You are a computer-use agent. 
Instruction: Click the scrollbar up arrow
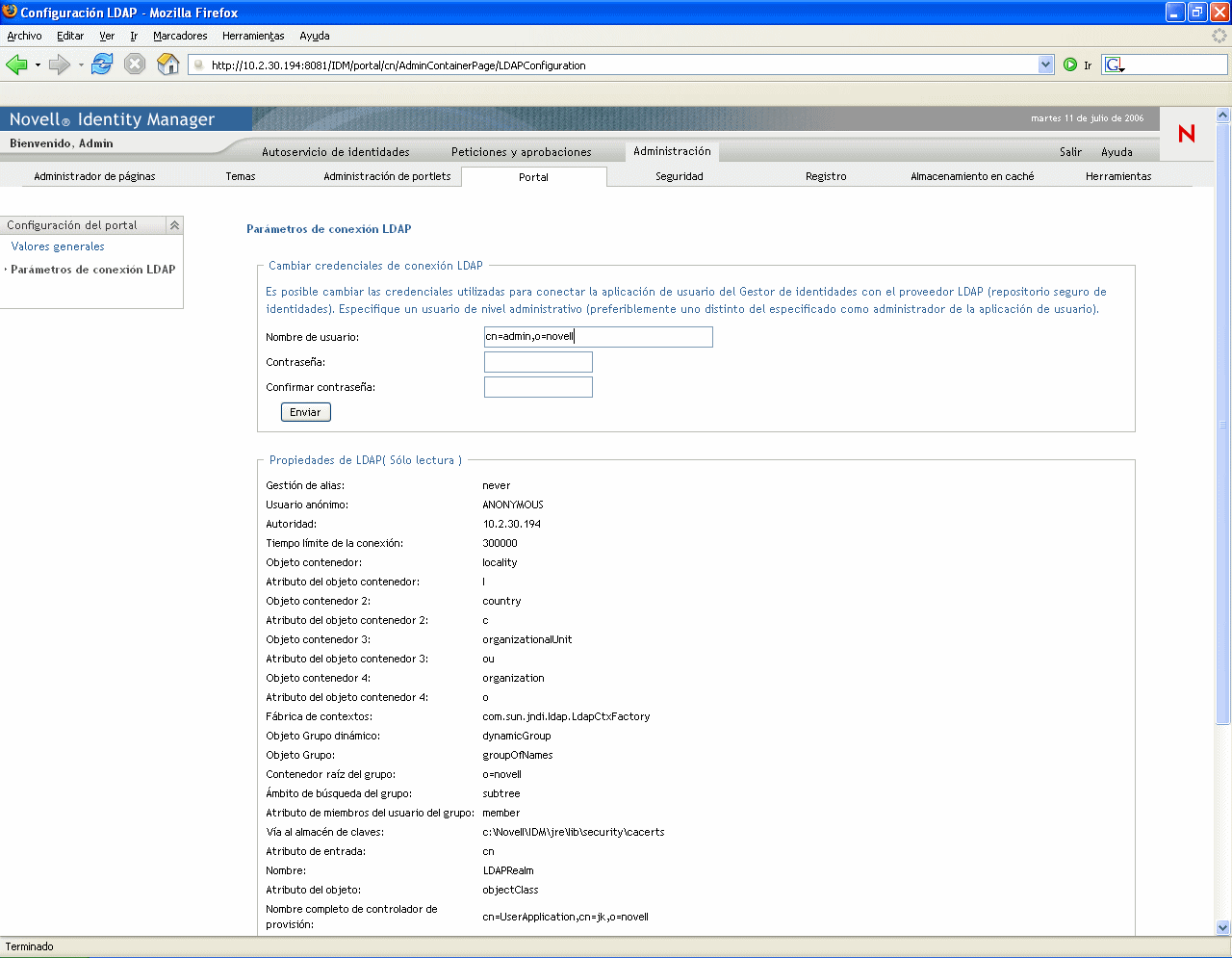[x=1223, y=115]
